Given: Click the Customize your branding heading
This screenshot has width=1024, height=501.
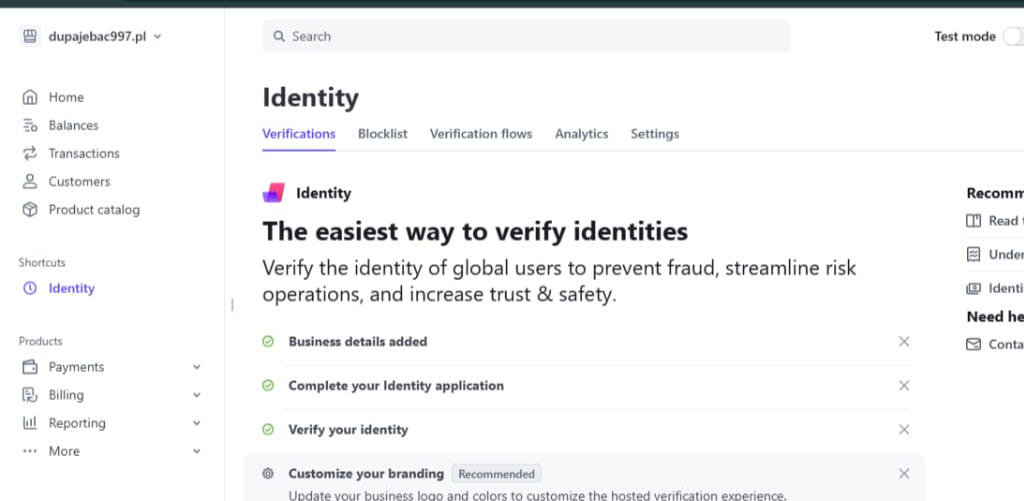Looking at the screenshot, I should point(366,474).
